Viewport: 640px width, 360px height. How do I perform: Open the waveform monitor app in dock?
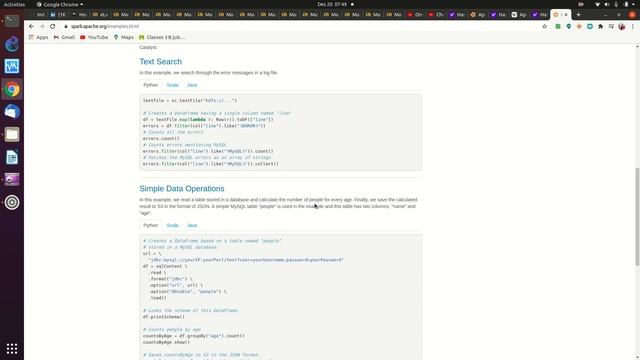click(12, 66)
